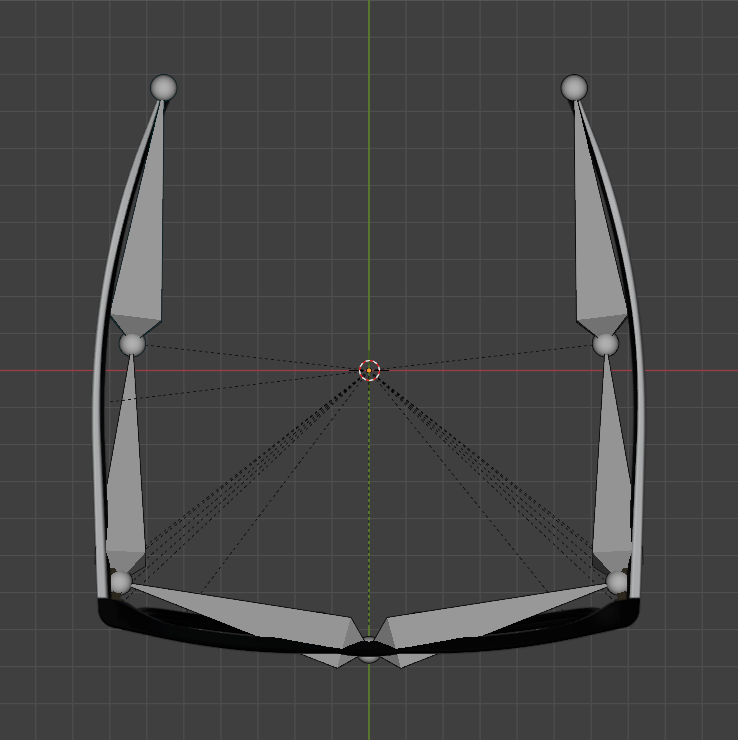Viewport: 738px width, 740px height.
Task: Click the black glasses front frame mesh
Action: (x=200, y=628)
